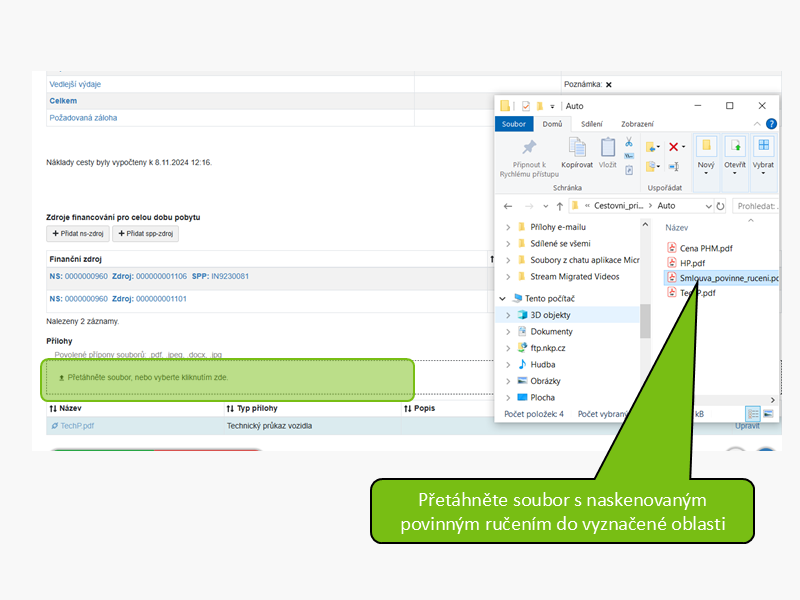Screen dimensions: 800x600
Task: Click the new folder icon in the title bar
Action: [x=540, y=106]
